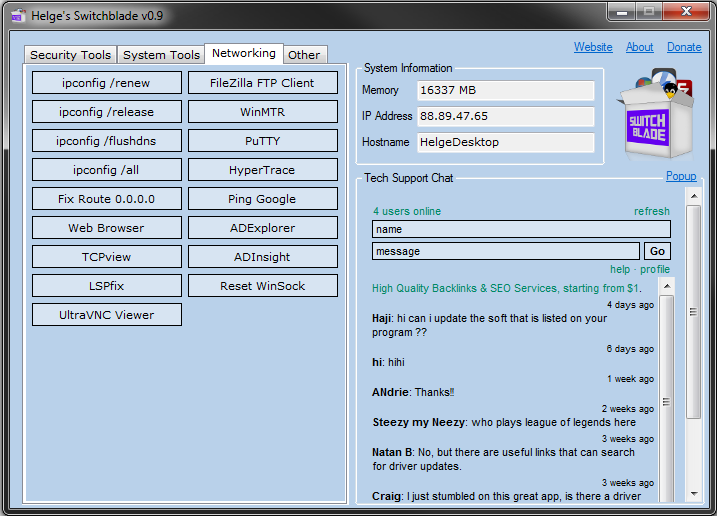Close the Switchblade window
The image size is (717, 516).
pos(686,12)
